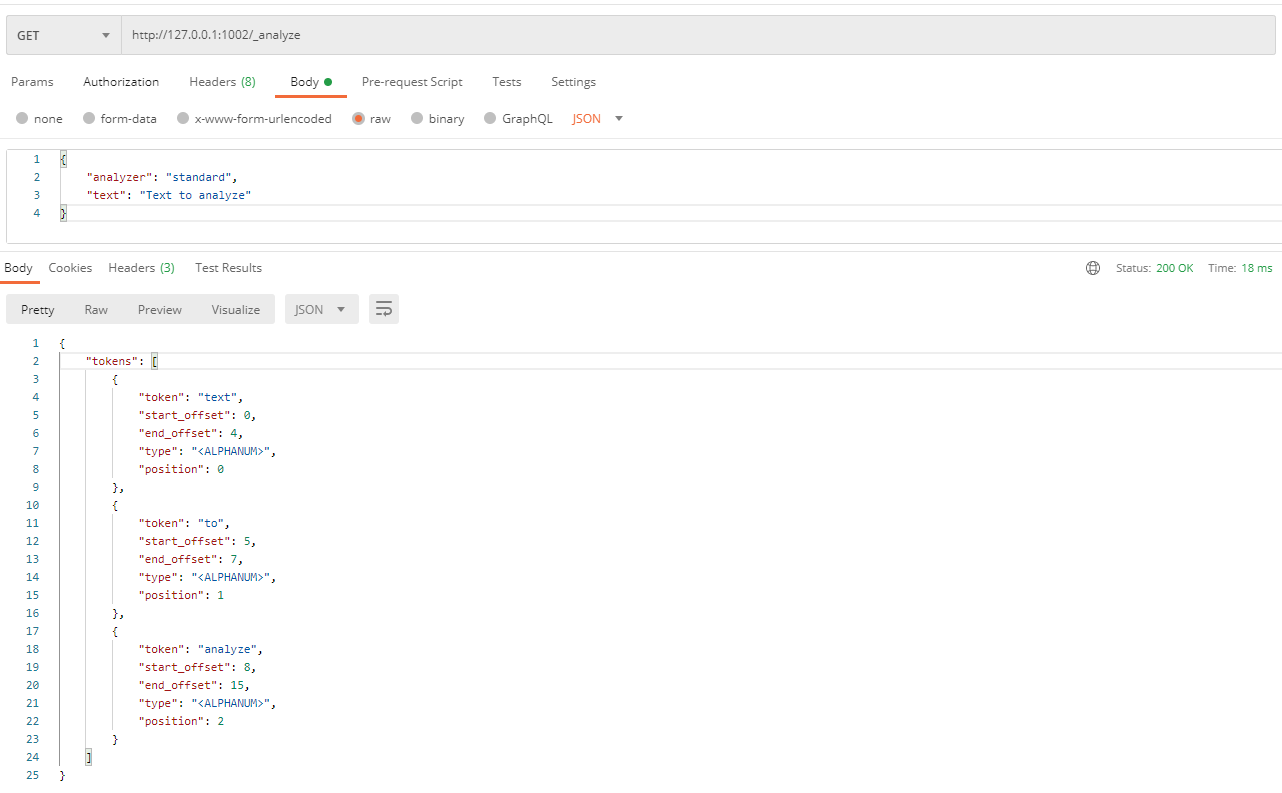Open the Settings tab
Screen dimensions: 1282x793
(x=573, y=82)
